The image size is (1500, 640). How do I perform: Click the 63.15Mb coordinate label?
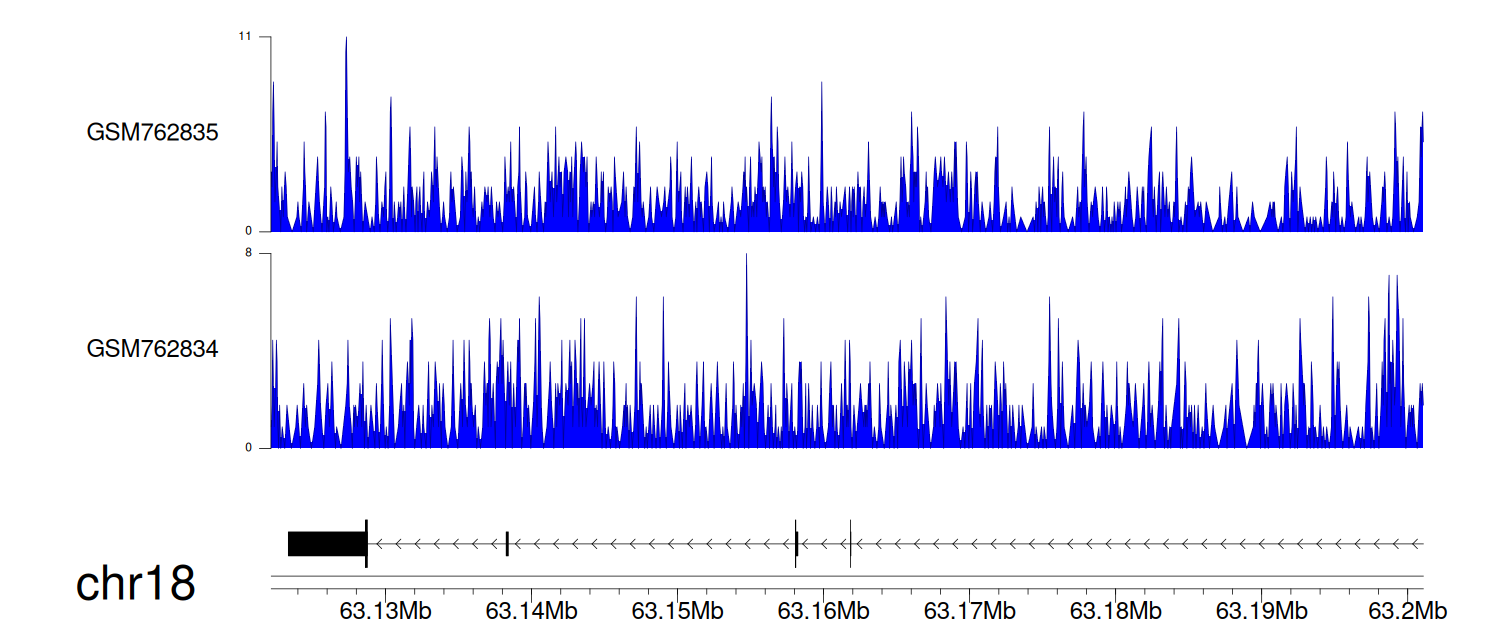(x=677, y=610)
